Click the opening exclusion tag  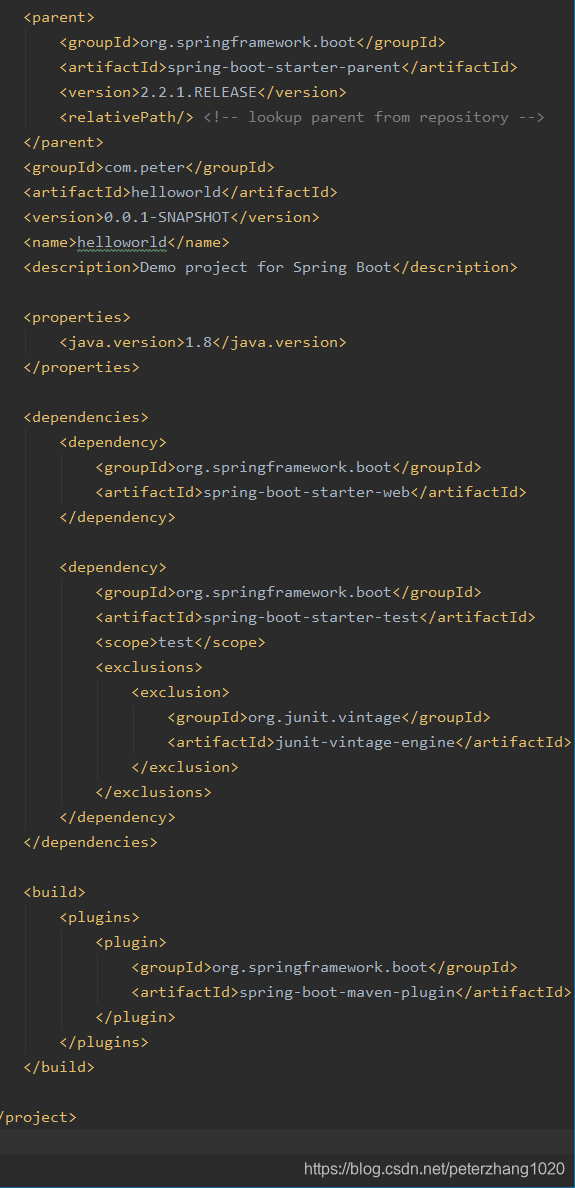(180, 692)
